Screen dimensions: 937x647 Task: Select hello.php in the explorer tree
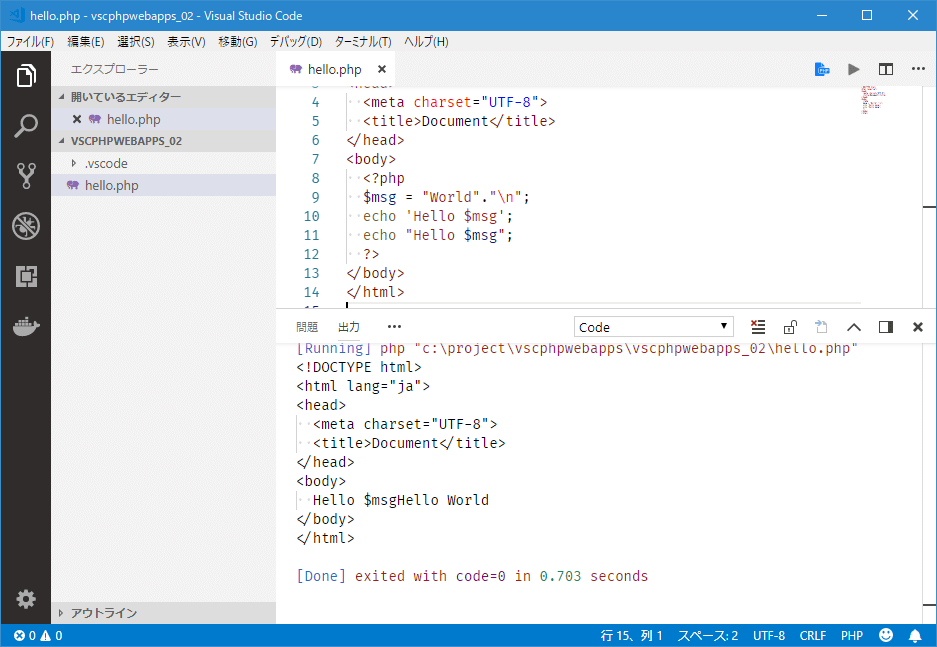(115, 184)
